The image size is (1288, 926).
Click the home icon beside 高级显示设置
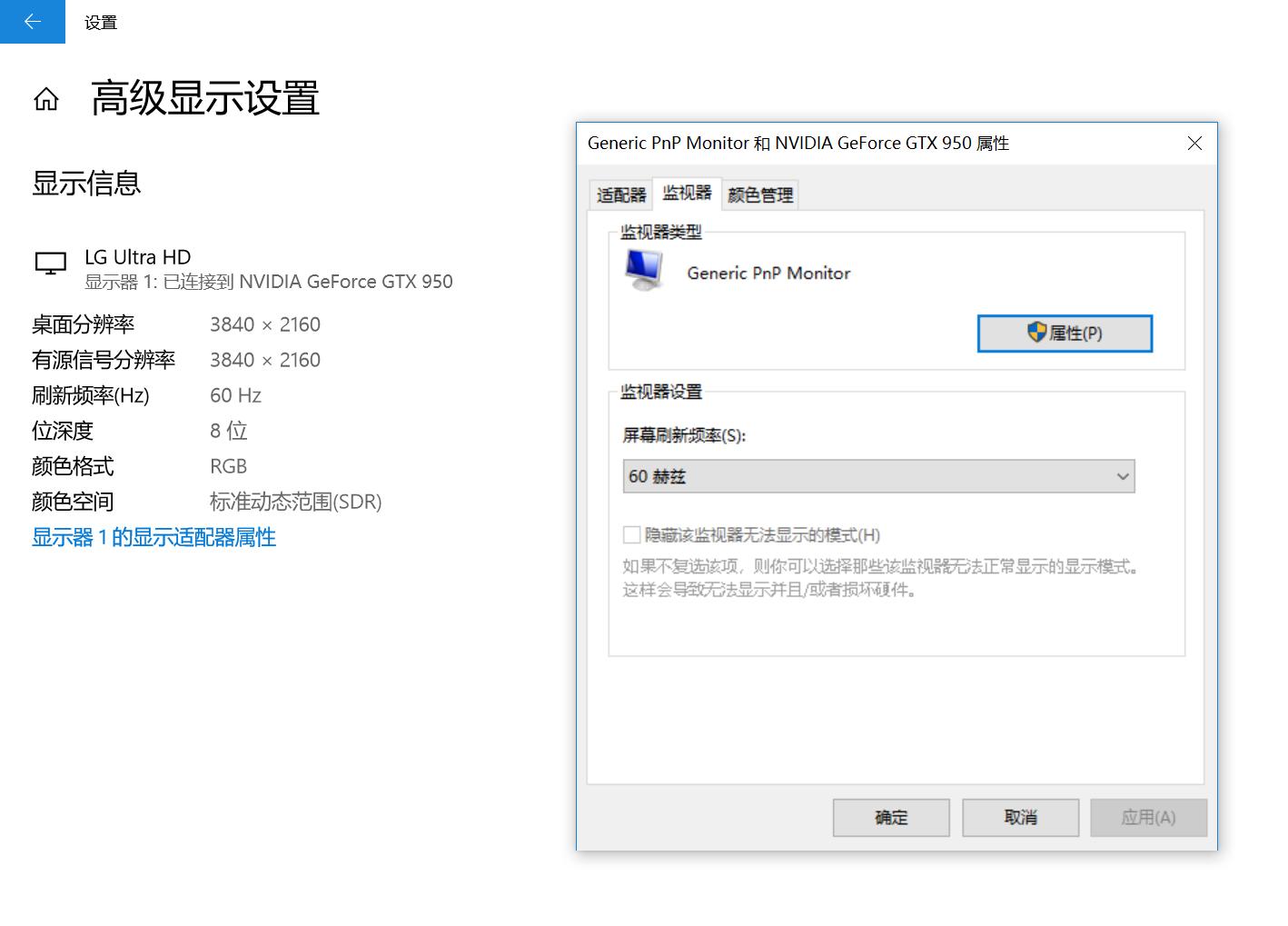46,100
